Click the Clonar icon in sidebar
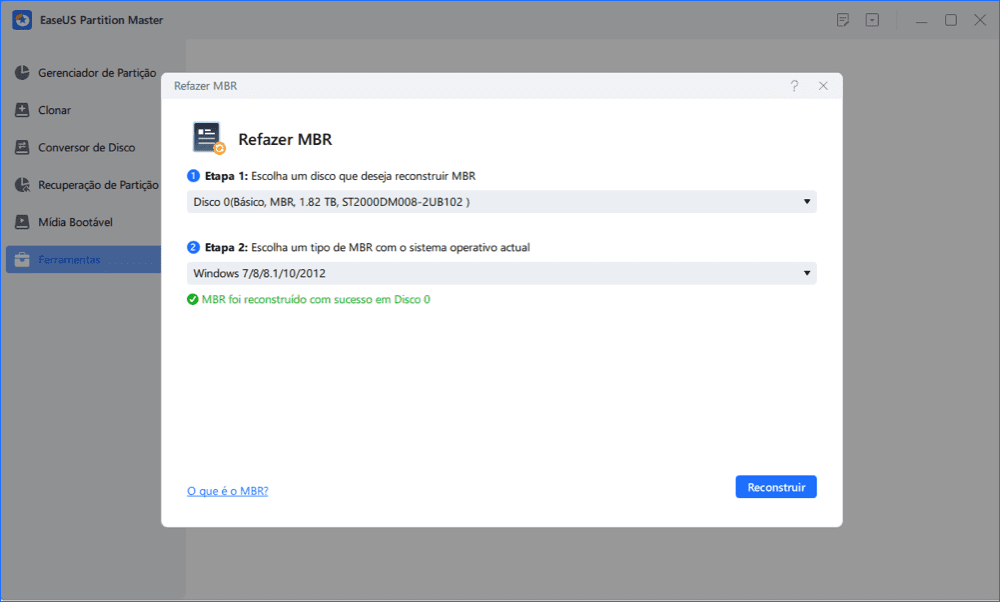 tap(22, 110)
